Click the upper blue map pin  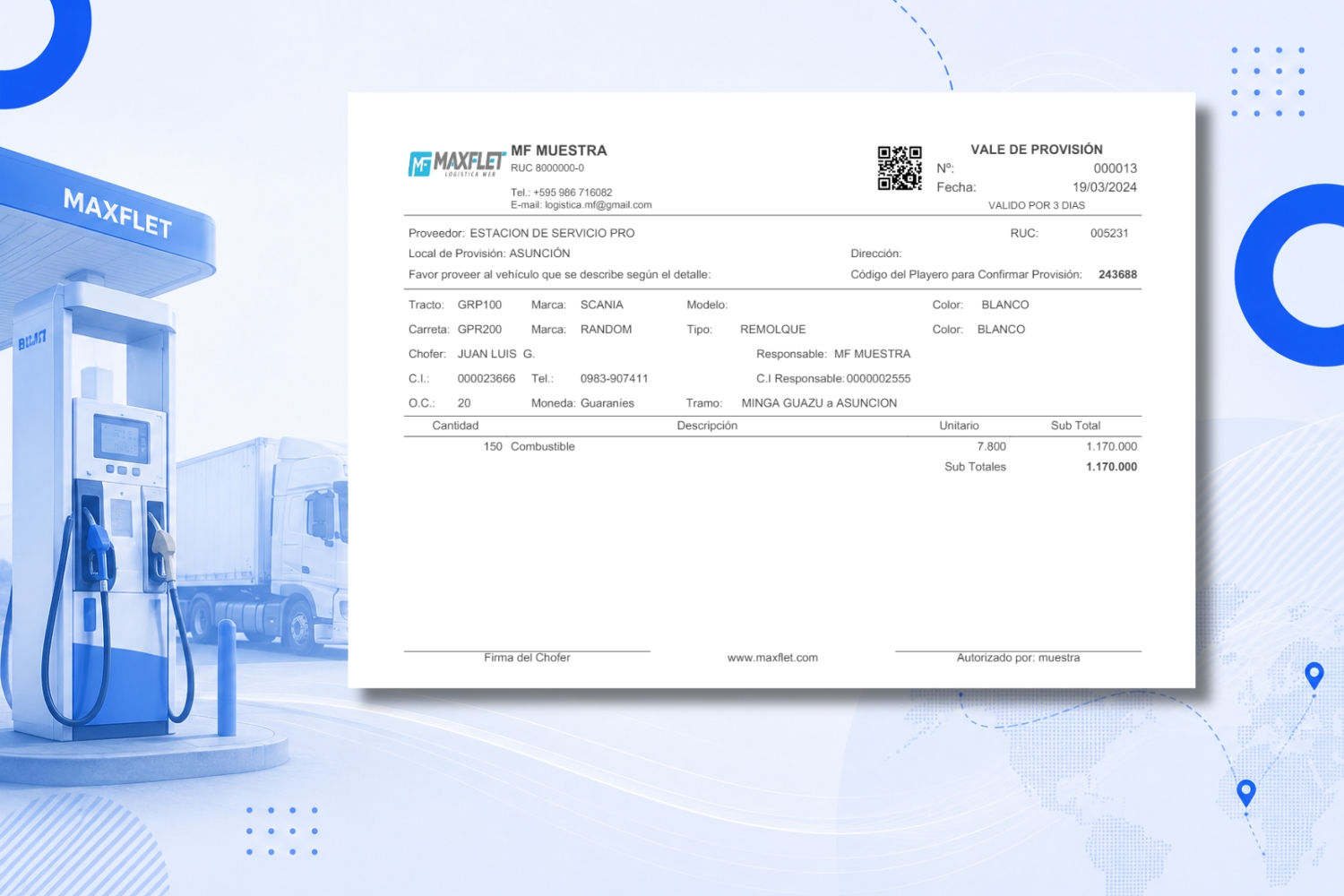click(1314, 675)
